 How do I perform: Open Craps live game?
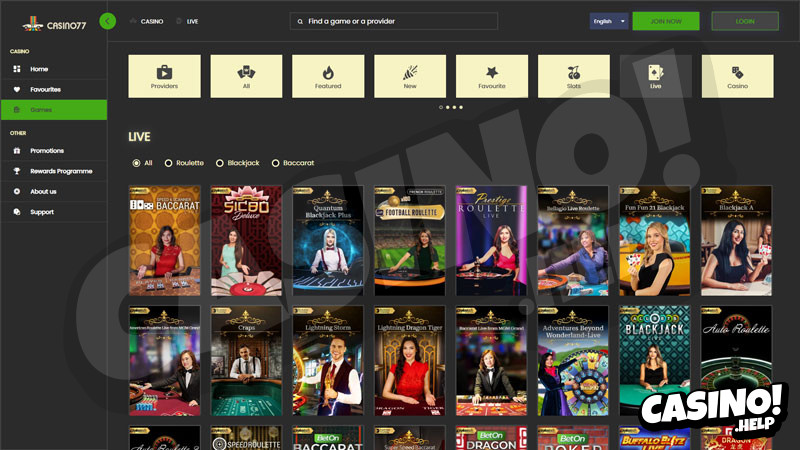click(246, 361)
